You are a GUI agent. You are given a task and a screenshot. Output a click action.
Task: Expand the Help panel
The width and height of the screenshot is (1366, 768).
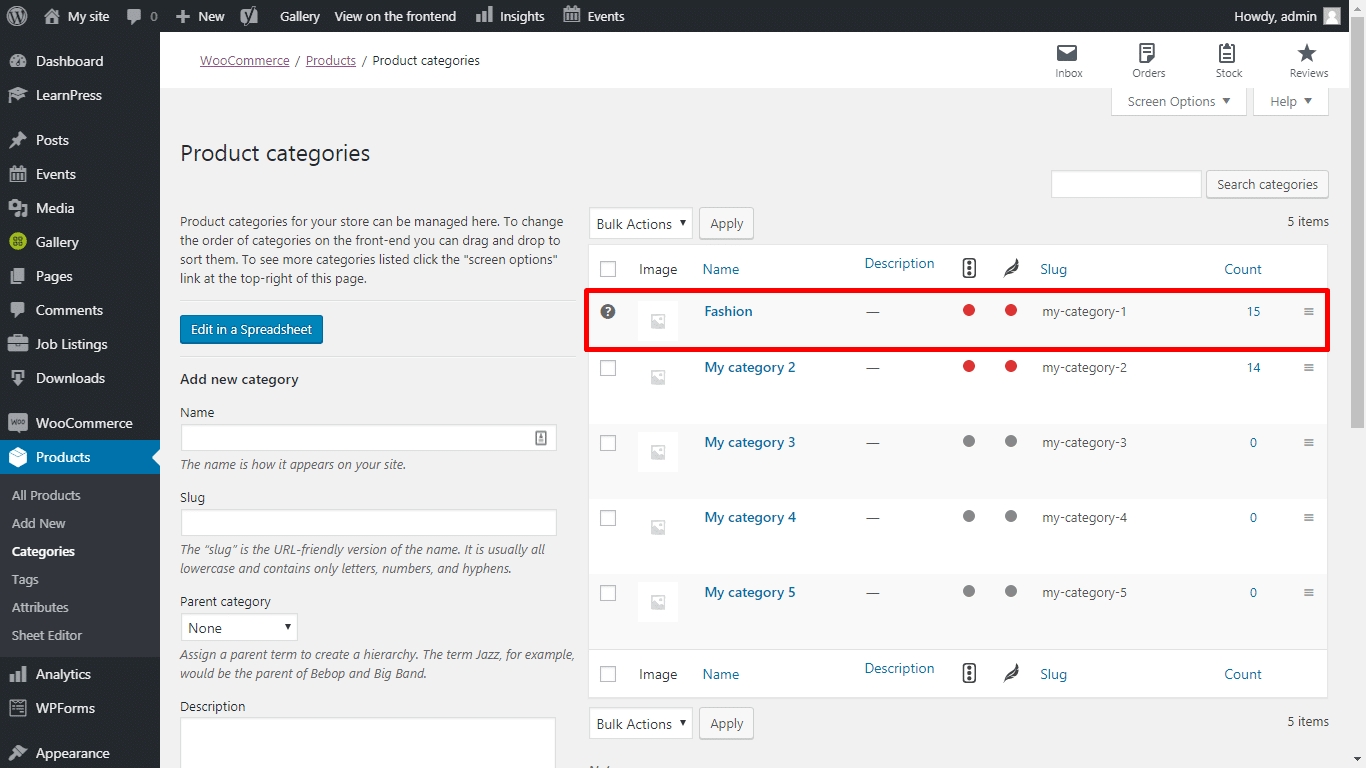(1291, 101)
